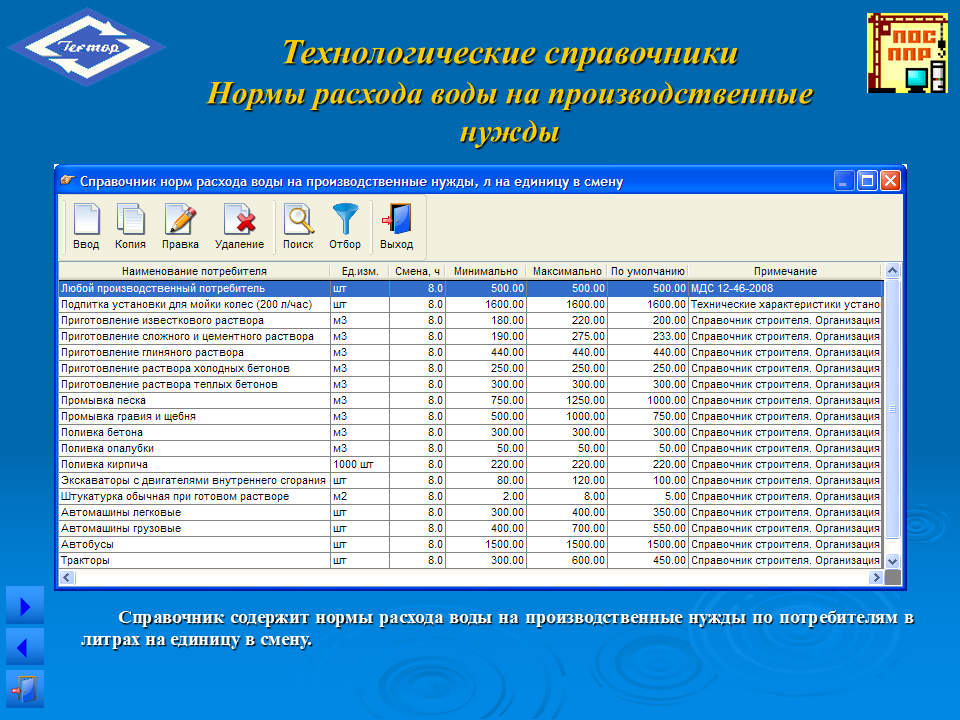Select row Экскаваторы с двигателями внутреннего сгорания
Viewport: 960px width, 720px height.
(x=470, y=480)
